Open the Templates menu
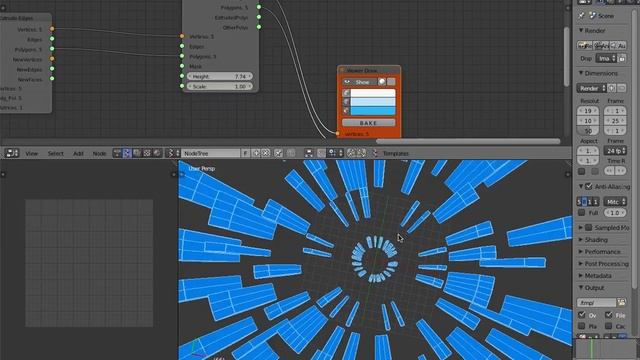Viewport: 640px width, 360px height. click(x=395, y=153)
